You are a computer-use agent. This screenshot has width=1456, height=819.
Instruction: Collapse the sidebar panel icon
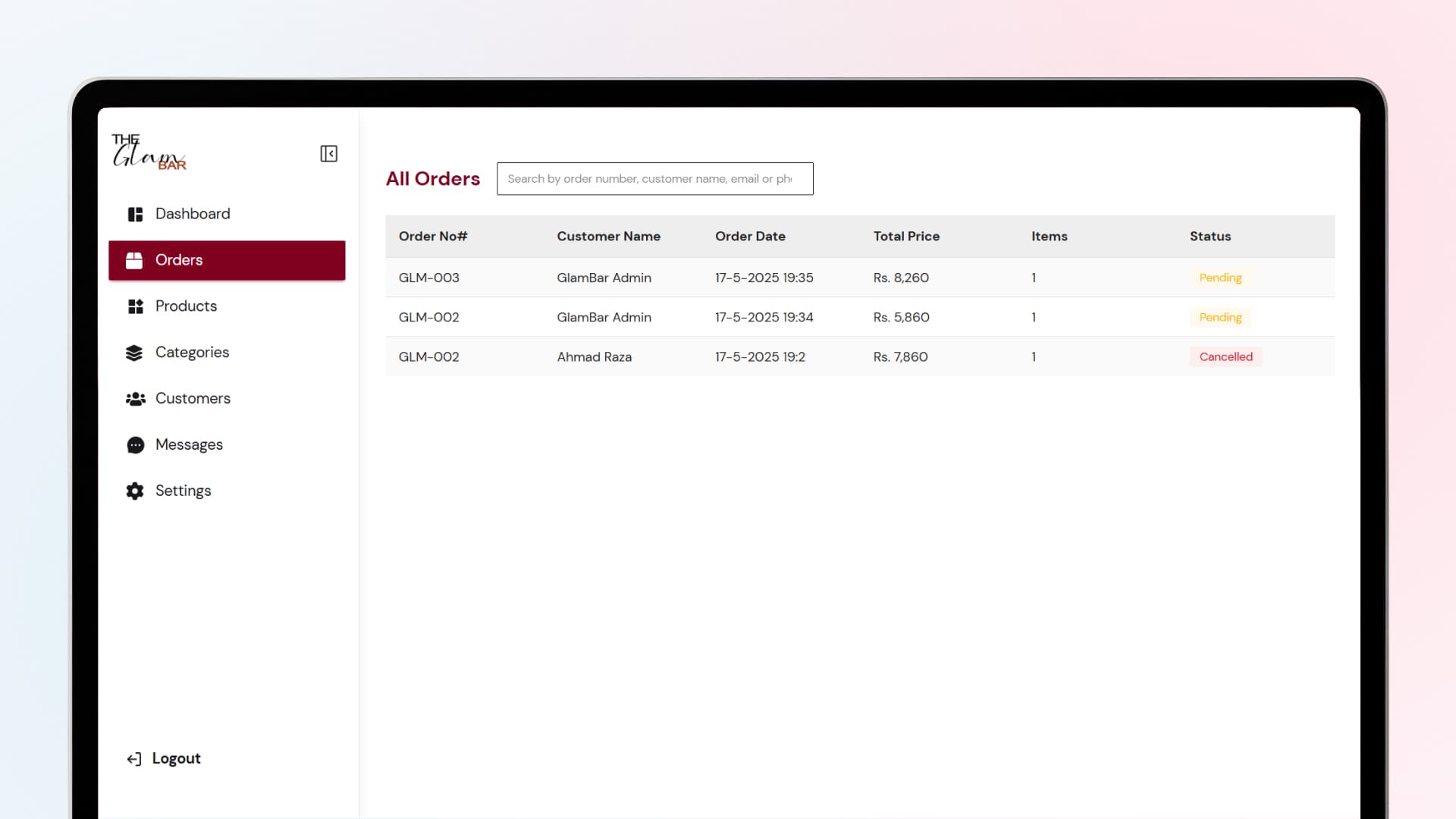pyautogui.click(x=328, y=154)
